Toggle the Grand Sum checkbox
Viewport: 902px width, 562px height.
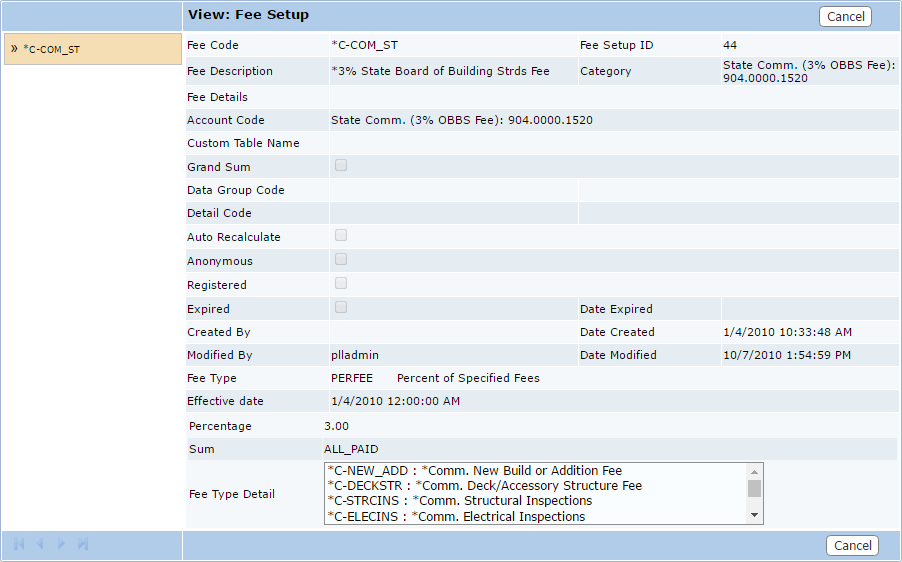pyautogui.click(x=341, y=165)
